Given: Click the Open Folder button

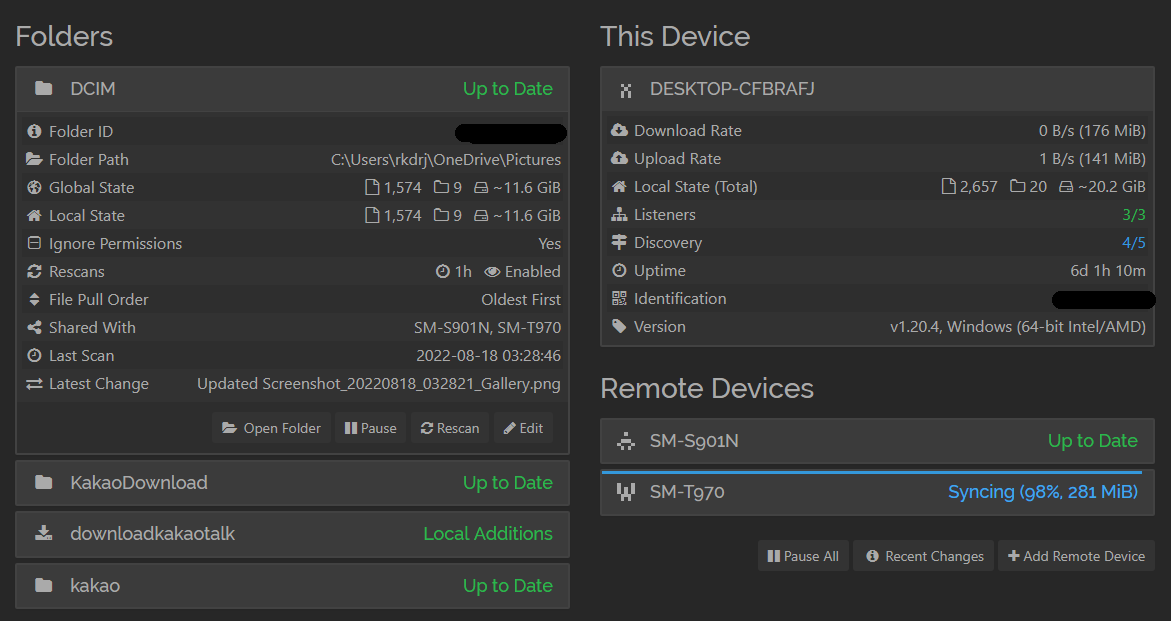Looking at the screenshot, I should click(270, 427).
